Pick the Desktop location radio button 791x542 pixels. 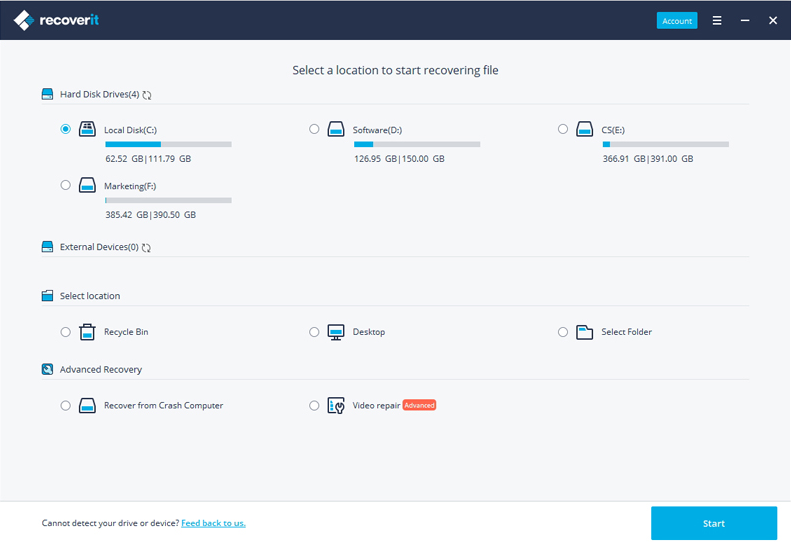point(314,332)
